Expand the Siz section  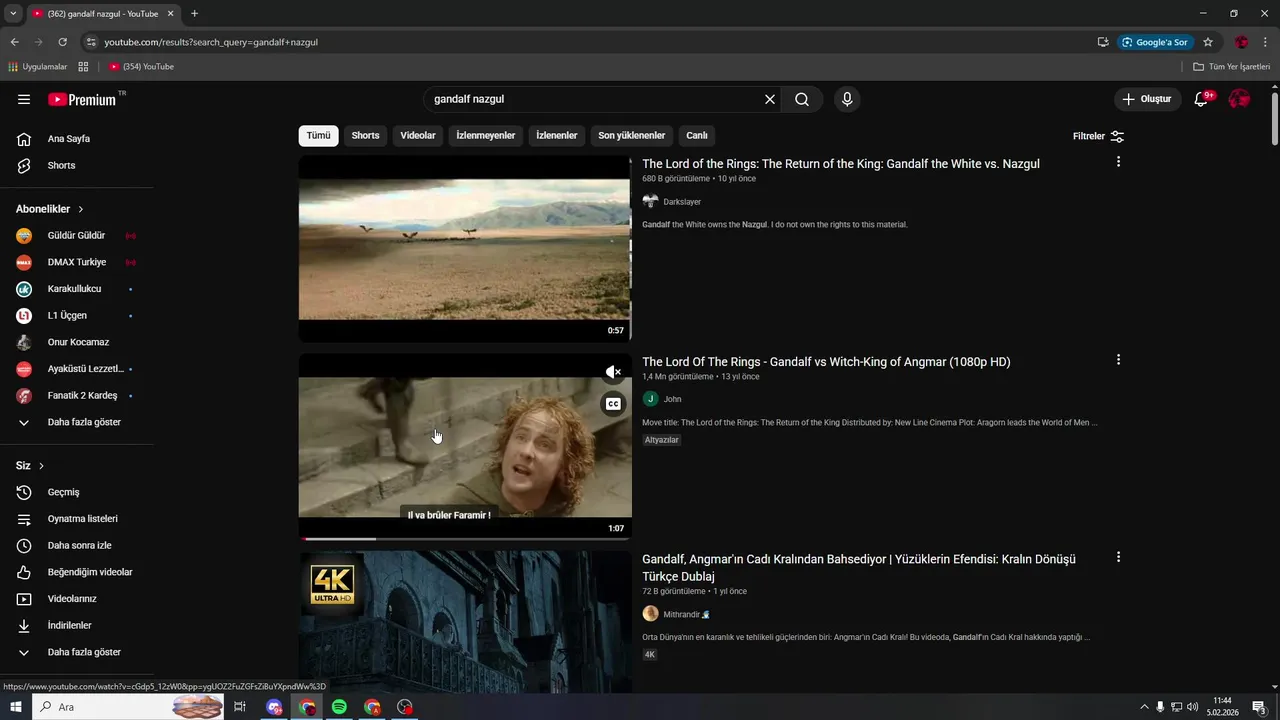click(x=30, y=466)
